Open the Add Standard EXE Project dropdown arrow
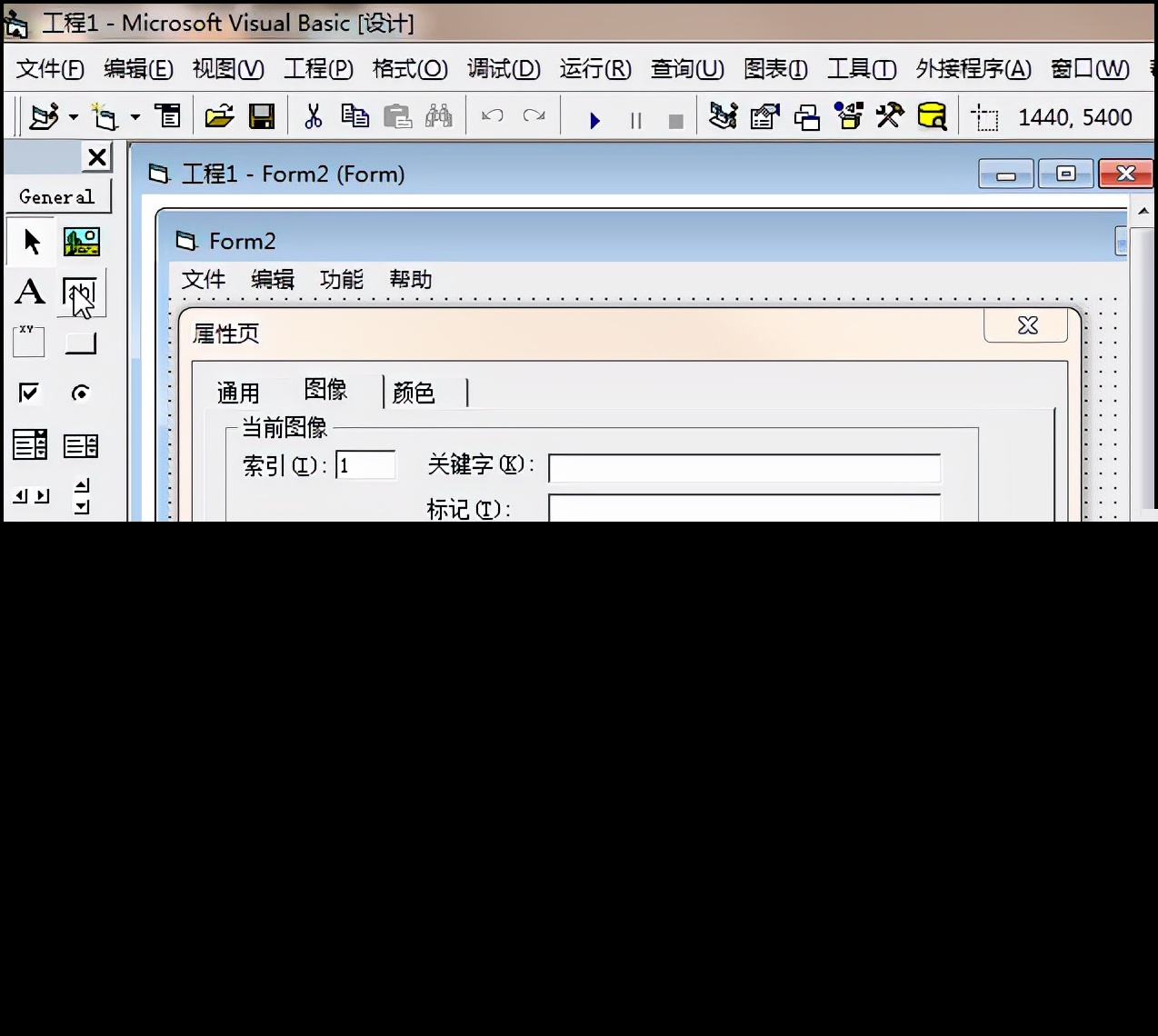This screenshot has width=1158, height=1036. 74,117
